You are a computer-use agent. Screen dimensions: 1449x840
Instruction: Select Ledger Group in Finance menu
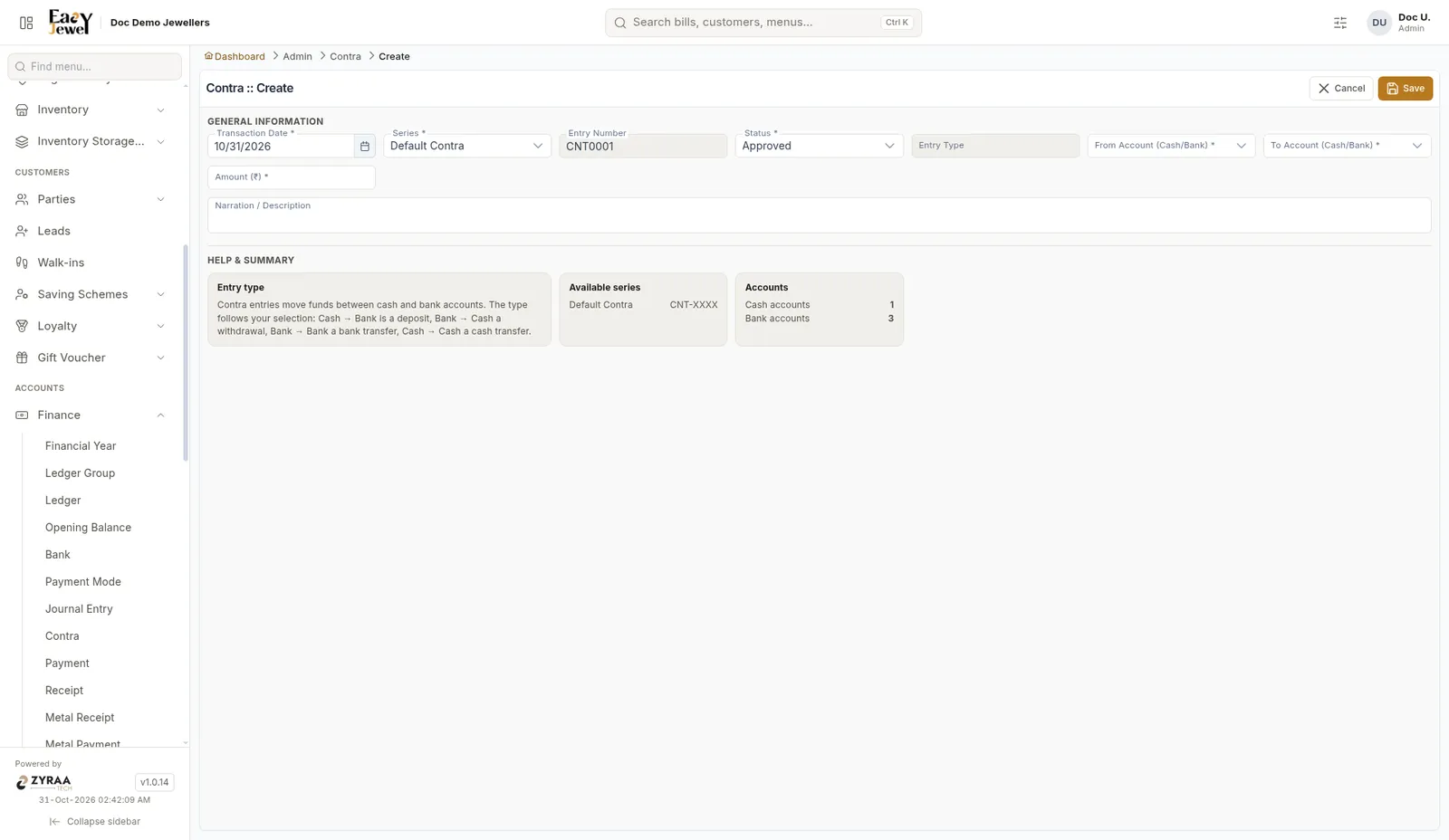tap(80, 473)
